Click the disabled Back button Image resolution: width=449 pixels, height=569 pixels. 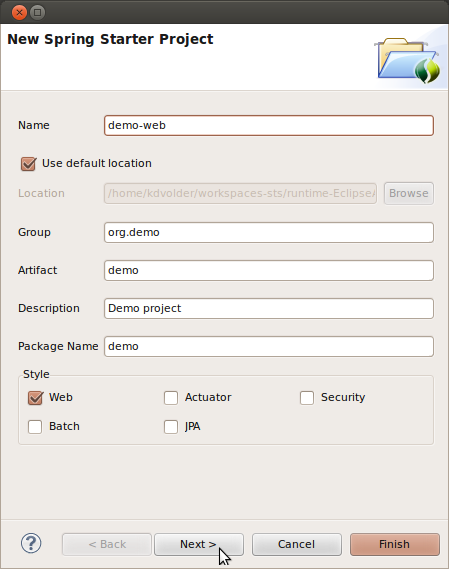[107, 544]
